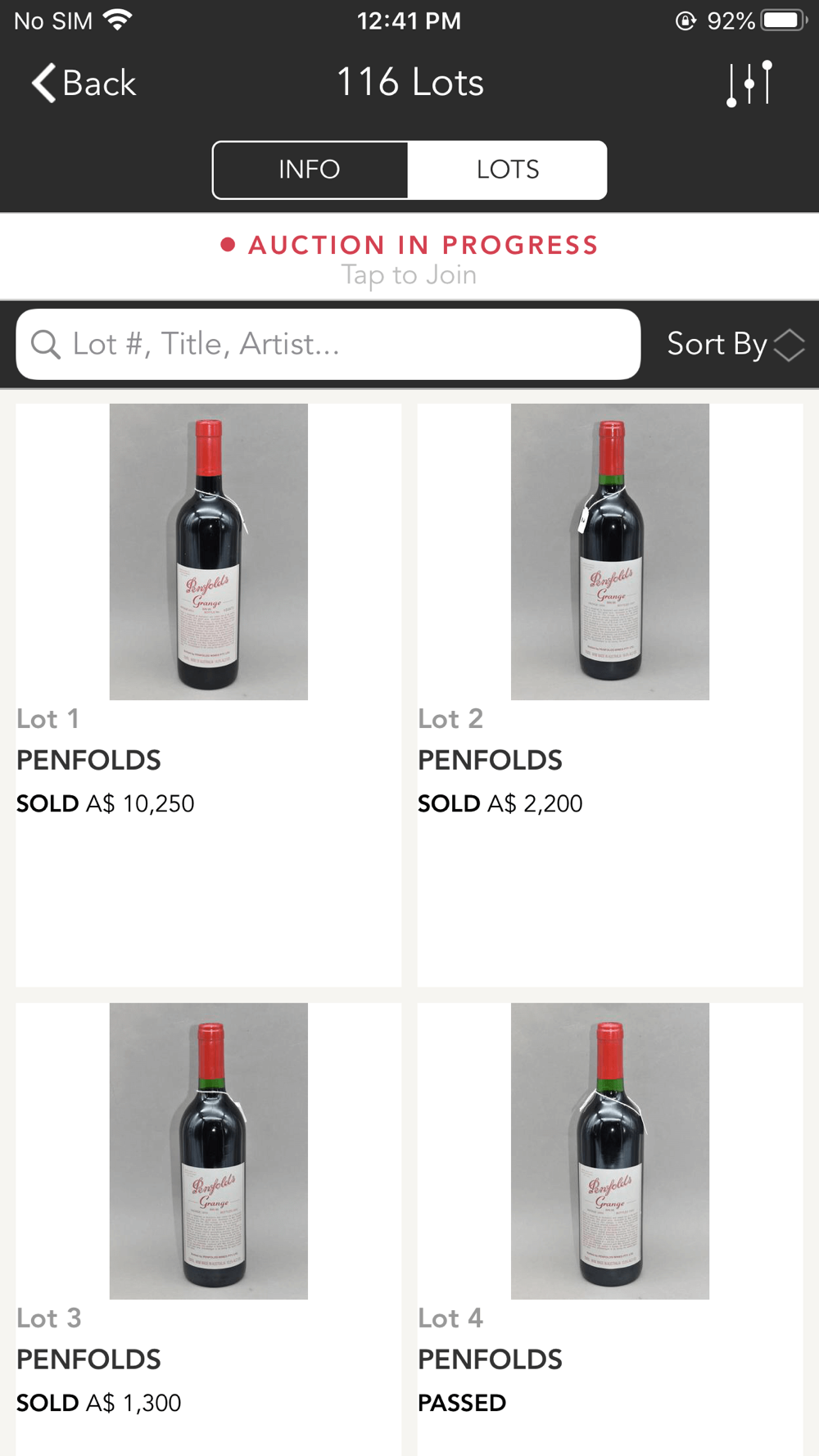View Lot 3 Penfolds bottle image

[209, 1151]
